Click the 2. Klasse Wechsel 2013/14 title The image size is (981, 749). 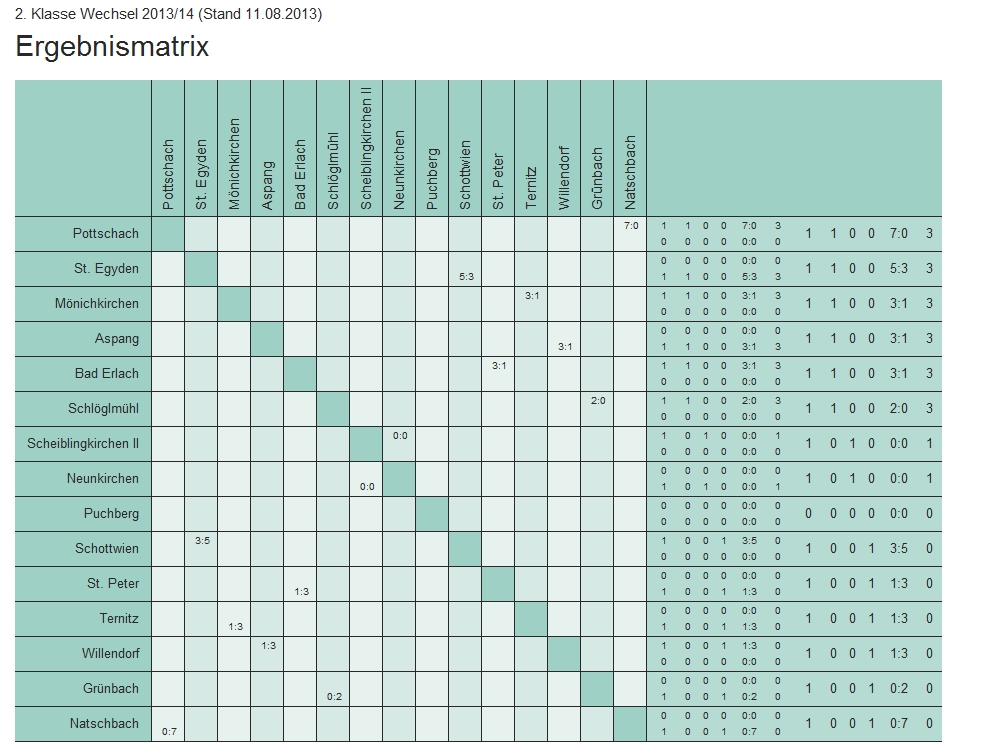click(x=169, y=15)
